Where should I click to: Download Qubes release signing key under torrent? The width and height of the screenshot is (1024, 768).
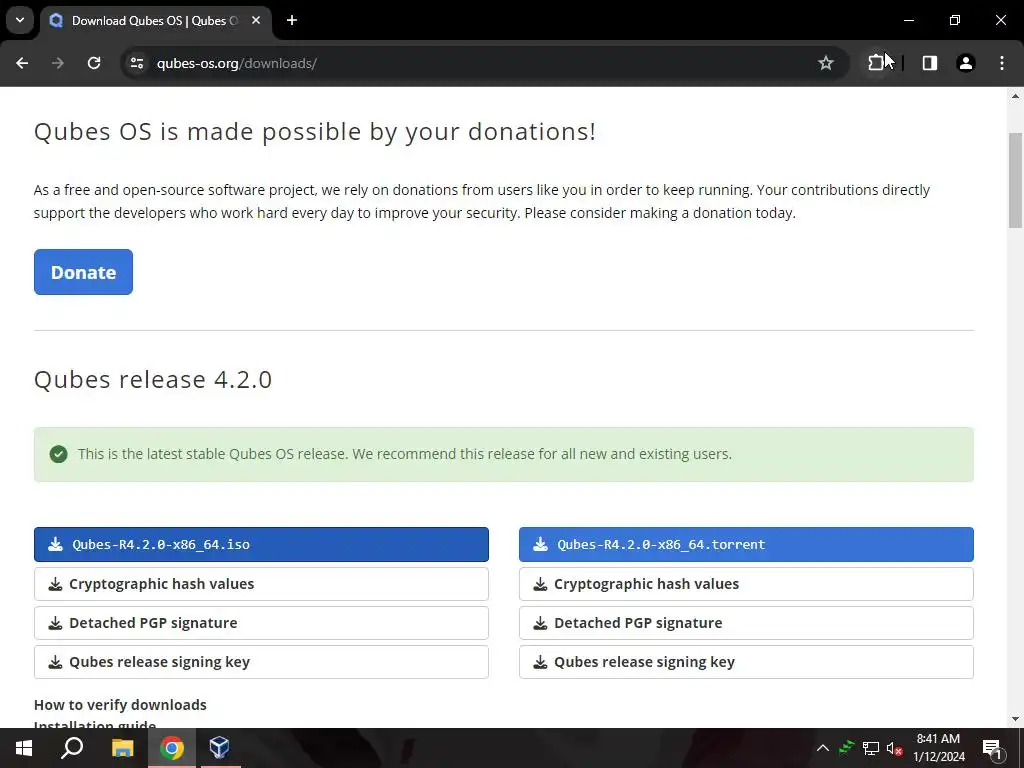(746, 662)
